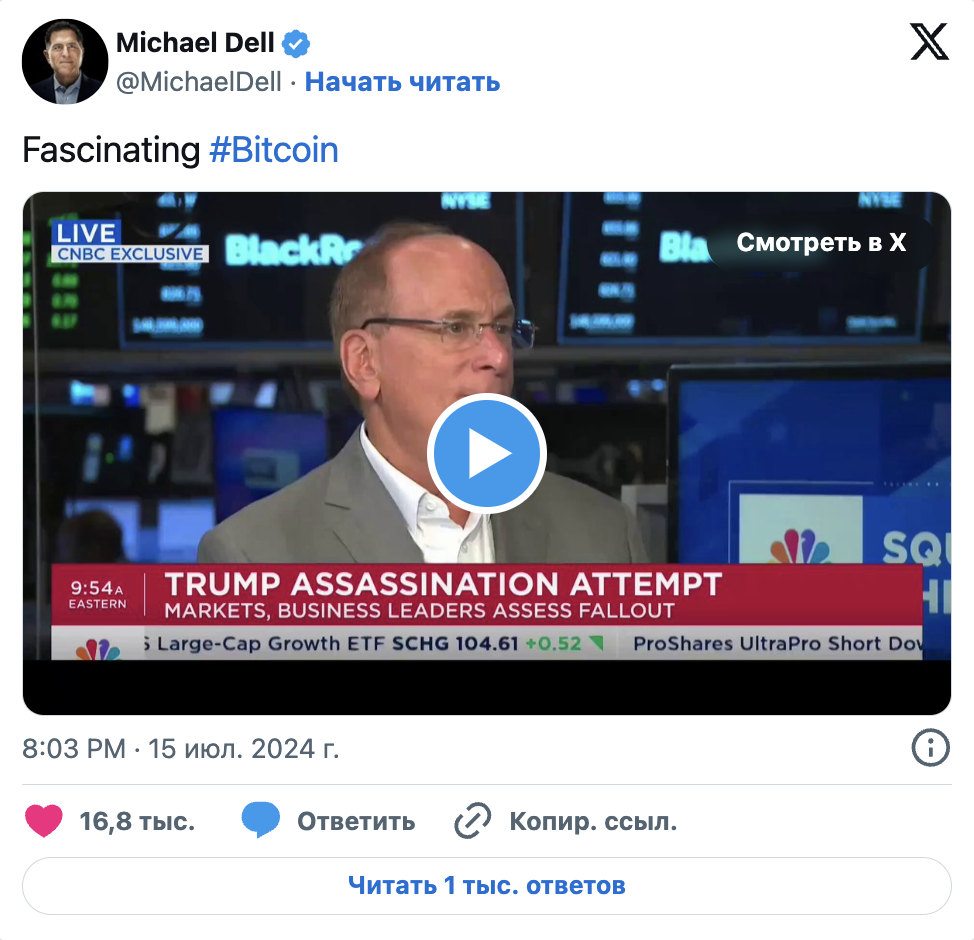Click the 'Ответить' reply label
The width and height of the screenshot is (974, 940).
(x=356, y=821)
